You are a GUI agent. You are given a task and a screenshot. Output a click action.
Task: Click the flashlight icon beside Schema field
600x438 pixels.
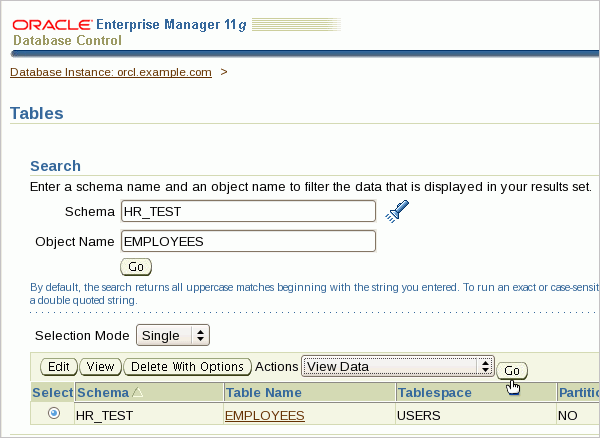398,211
